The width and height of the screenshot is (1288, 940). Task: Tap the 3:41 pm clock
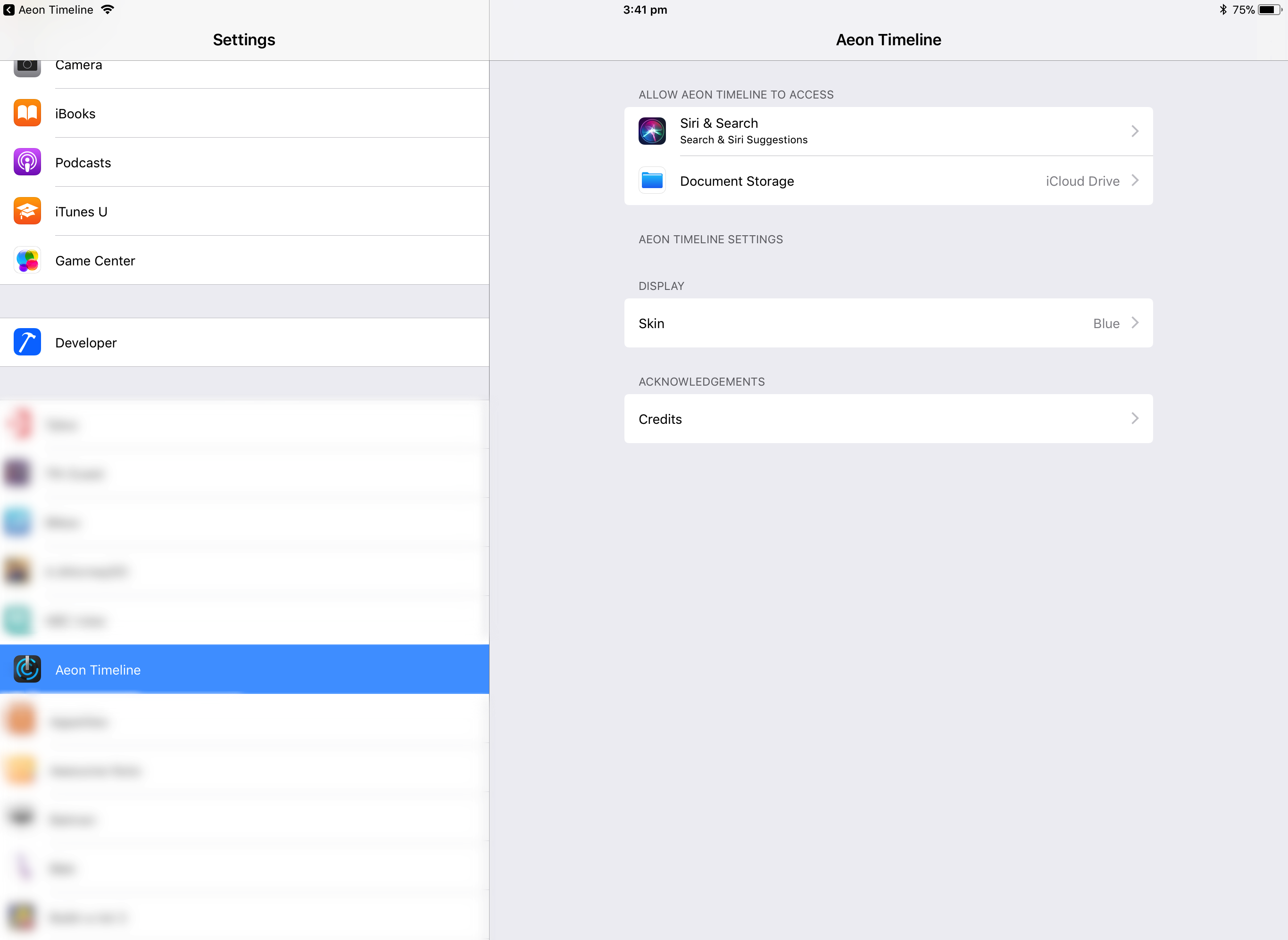tap(645, 10)
